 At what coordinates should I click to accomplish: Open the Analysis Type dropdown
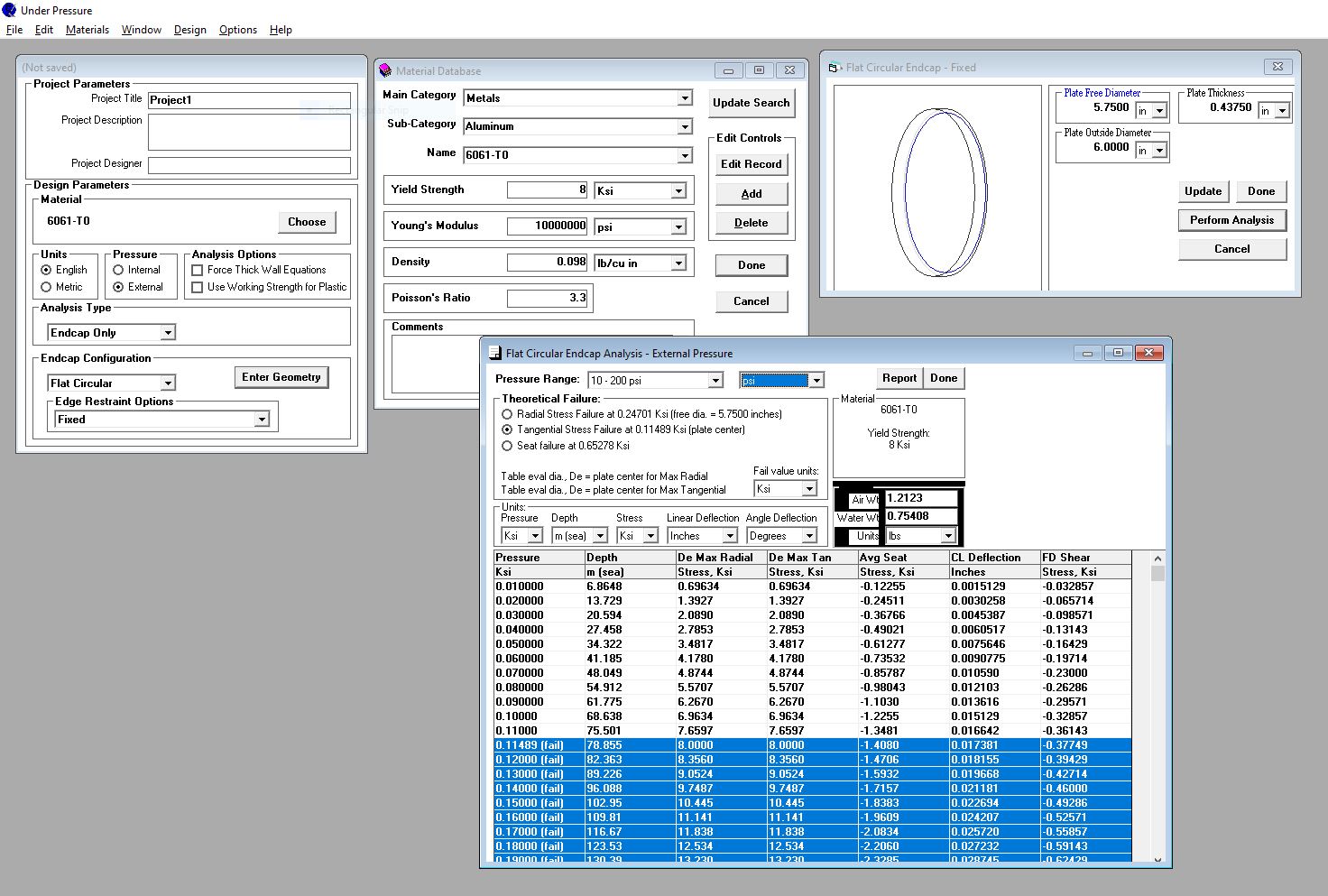coord(168,333)
